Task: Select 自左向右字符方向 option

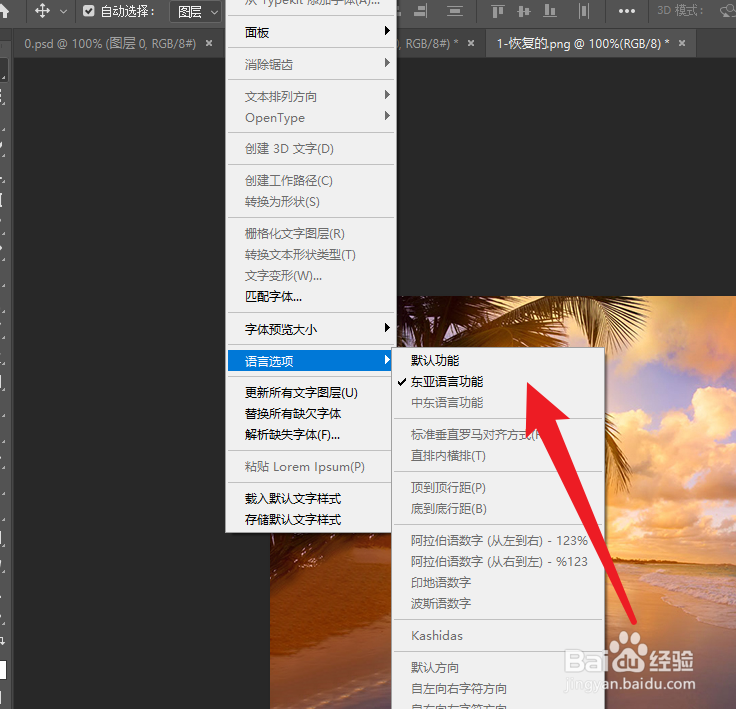Action: pos(498,689)
